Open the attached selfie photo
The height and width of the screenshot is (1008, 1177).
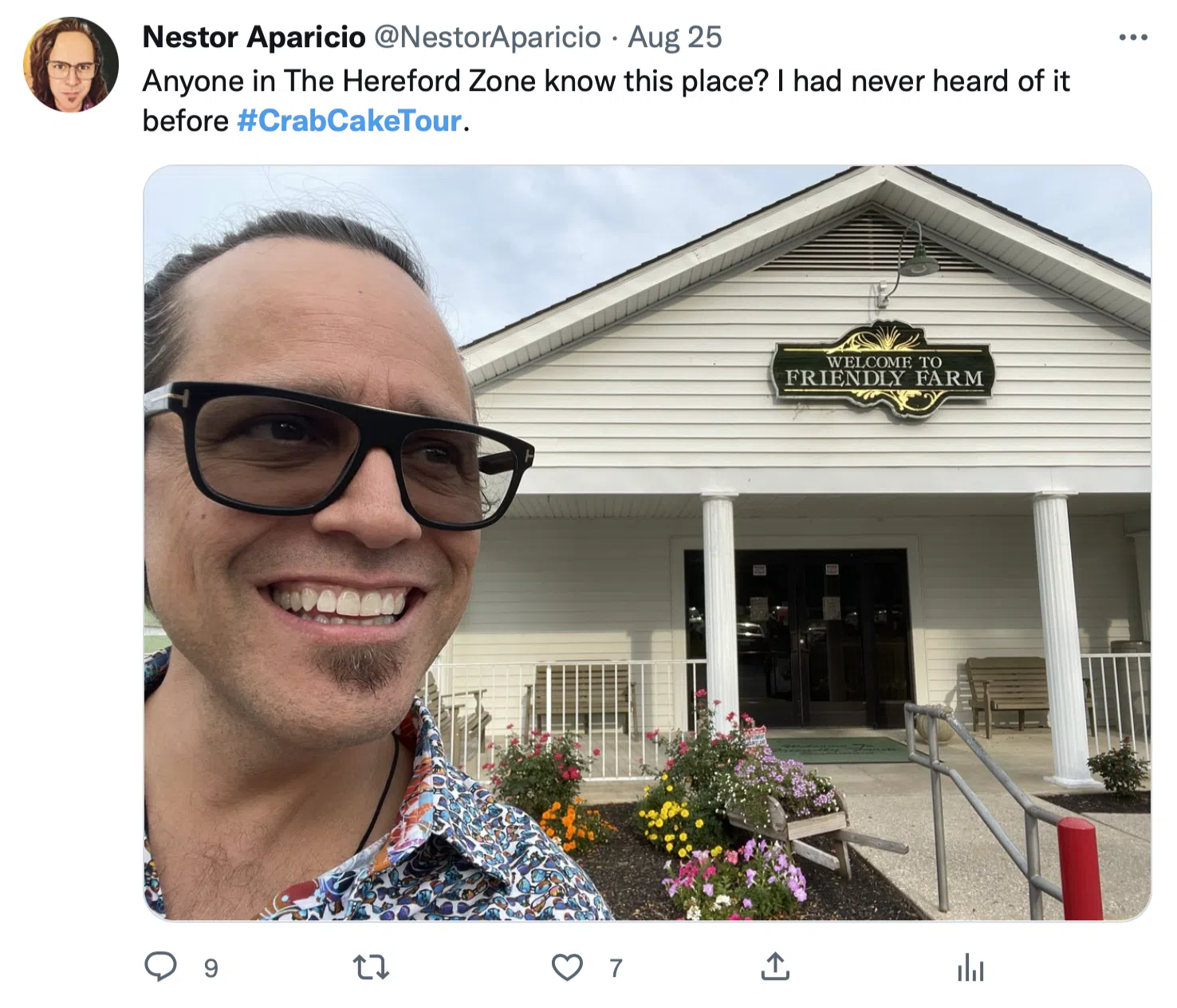647,543
